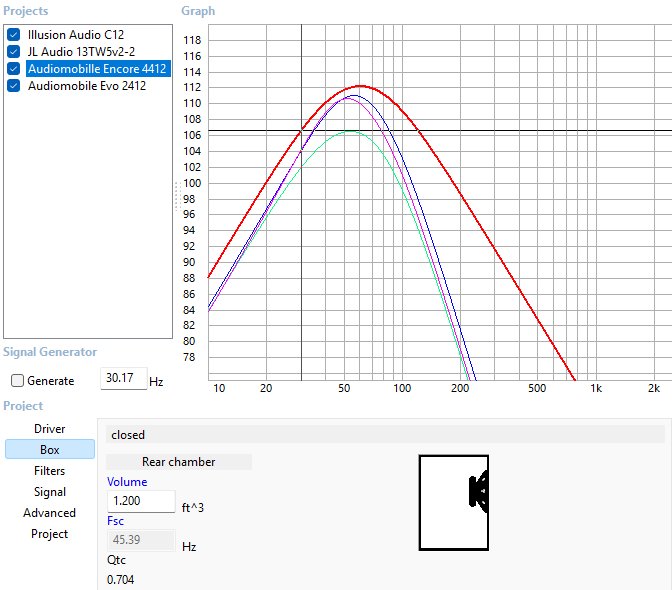Click the 50 Hz axis label

(x=344, y=388)
